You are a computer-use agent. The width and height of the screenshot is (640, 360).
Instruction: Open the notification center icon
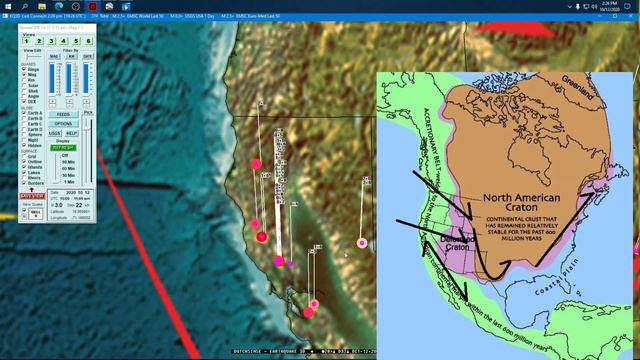(627, 7)
